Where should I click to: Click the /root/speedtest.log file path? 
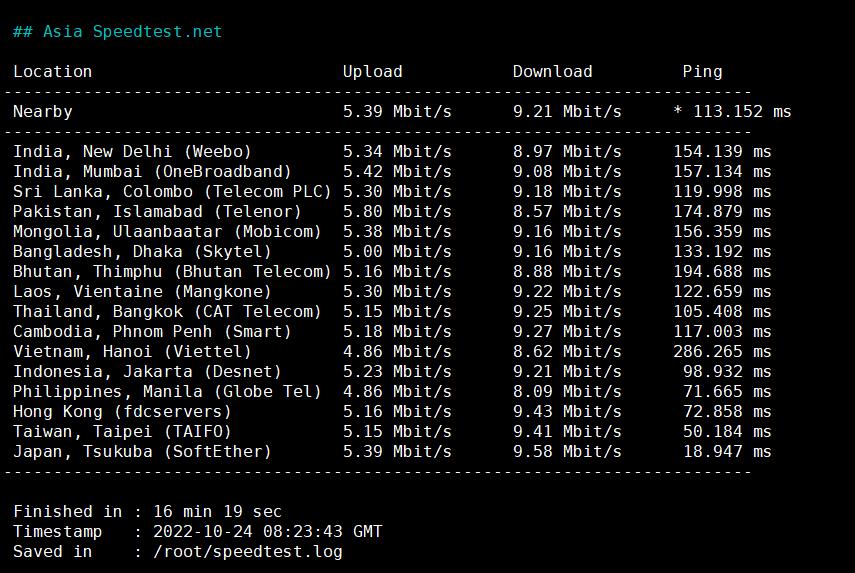tap(247, 552)
